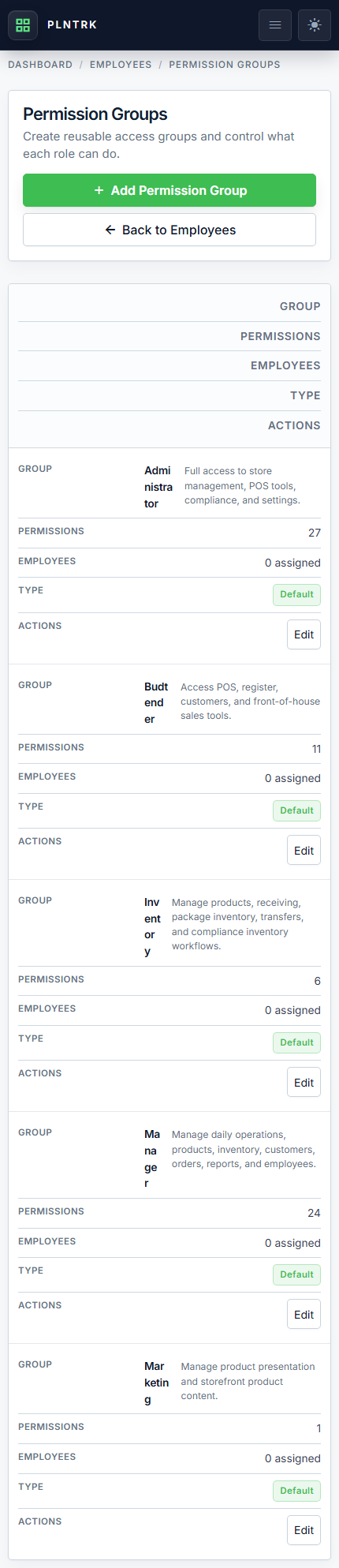Click the Manager group name text
This screenshot has height=1568, width=339.
[x=152, y=1158]
